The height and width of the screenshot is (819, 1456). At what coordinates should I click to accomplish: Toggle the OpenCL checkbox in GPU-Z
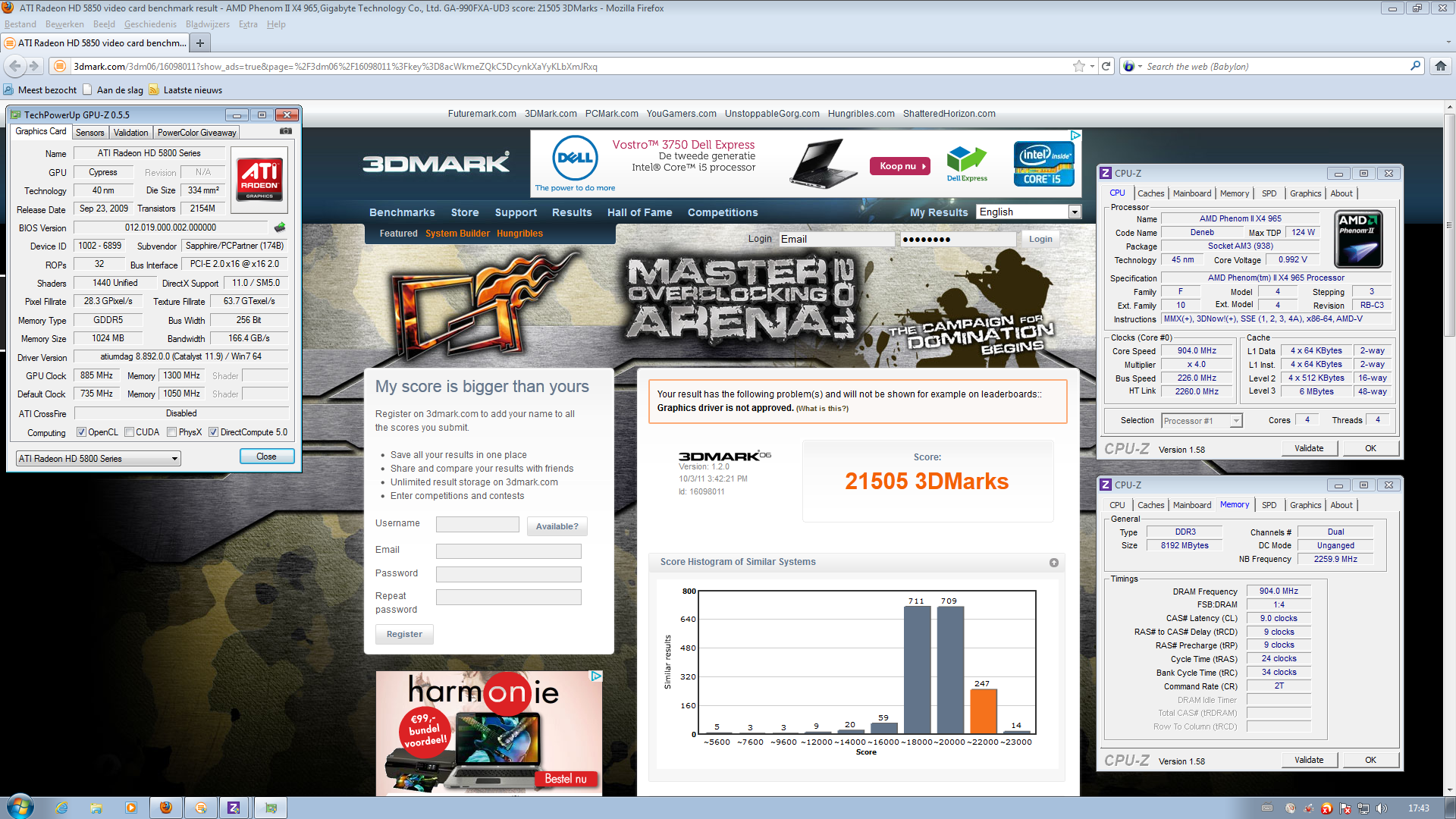pyautogui.click(x=81, y=432)
